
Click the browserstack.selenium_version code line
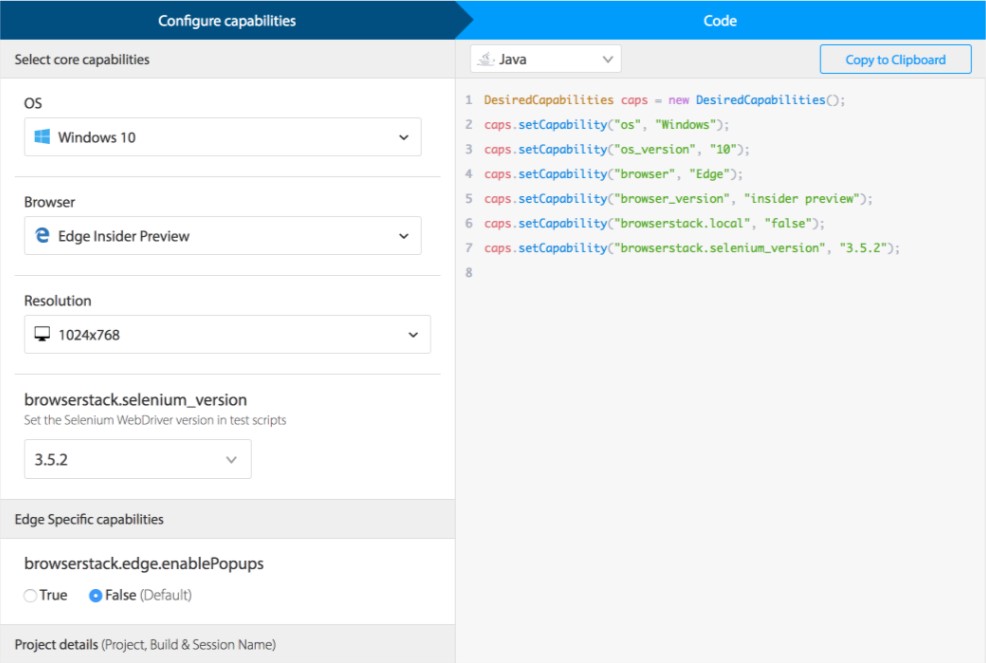point(692,248)
